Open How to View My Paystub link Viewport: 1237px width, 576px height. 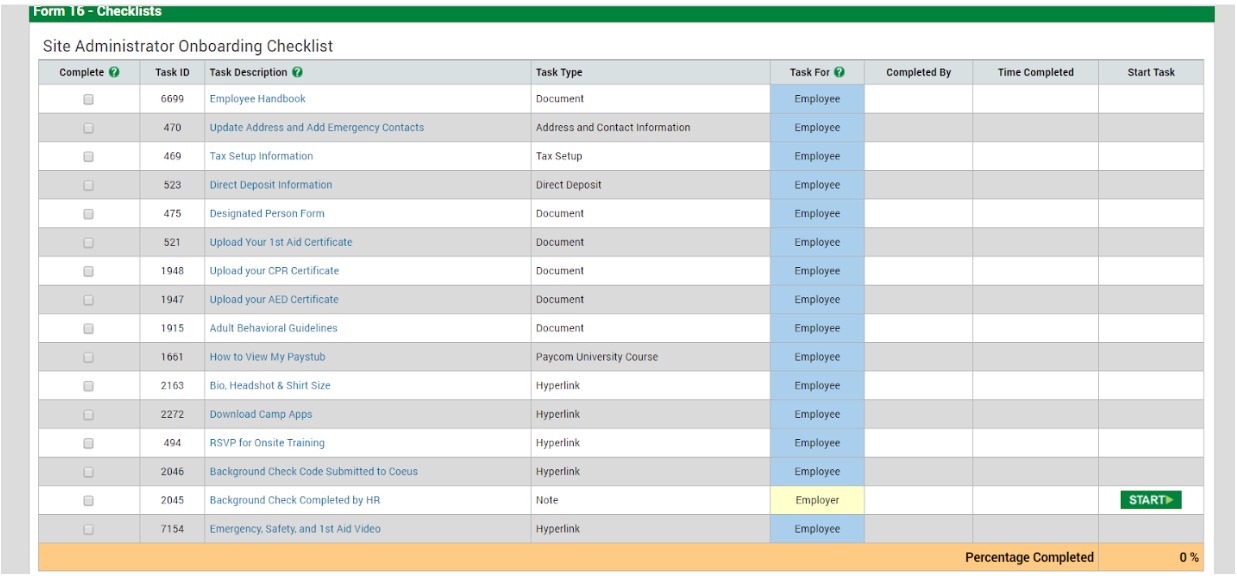269,357
